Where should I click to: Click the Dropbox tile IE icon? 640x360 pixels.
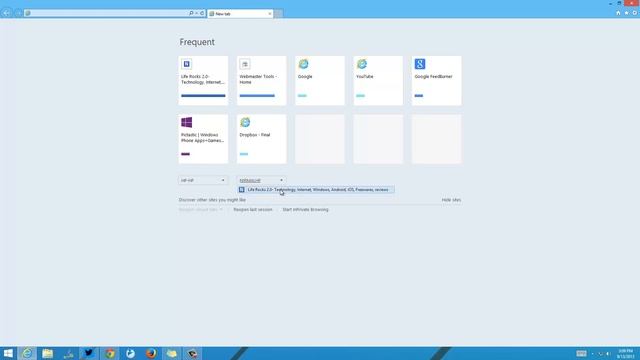click(x=245, y=122)
